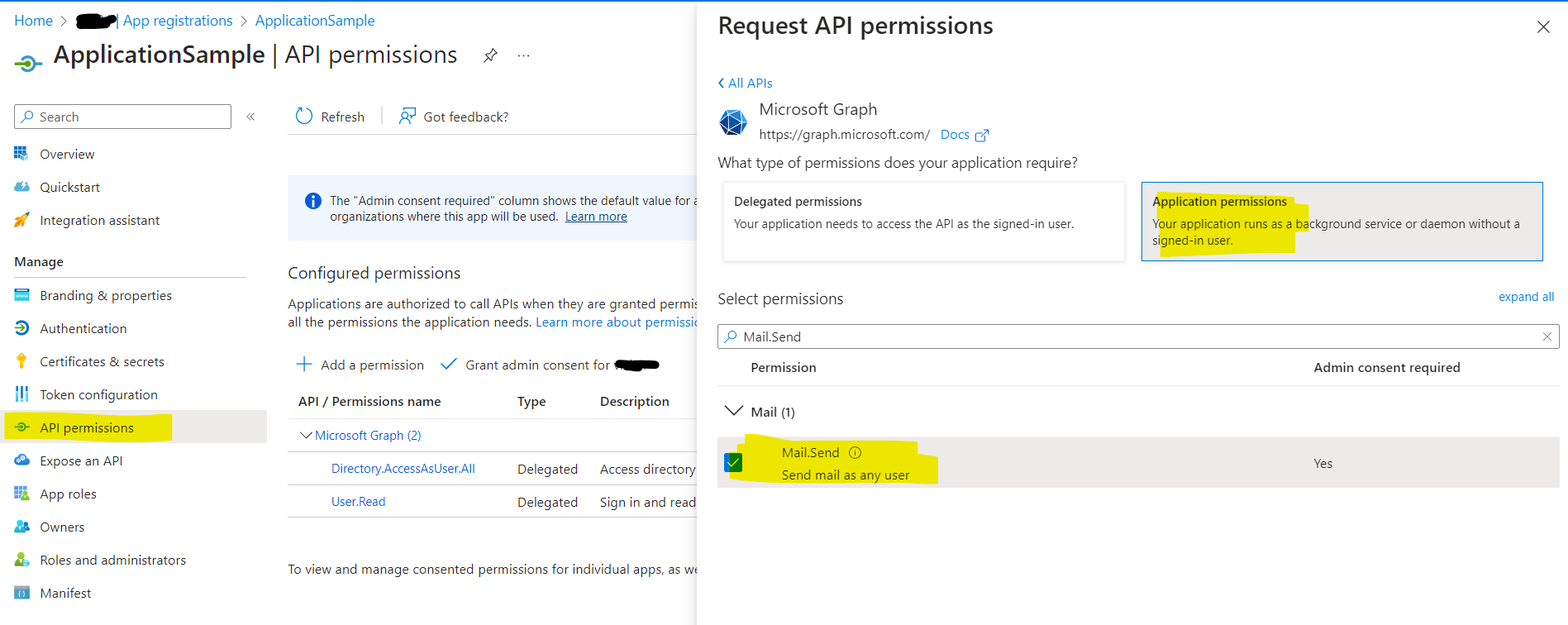The width and height of the screenshot is (1568, 625).
Task: Click the Refresh icon in toolbar
Action: coord(304,117)
